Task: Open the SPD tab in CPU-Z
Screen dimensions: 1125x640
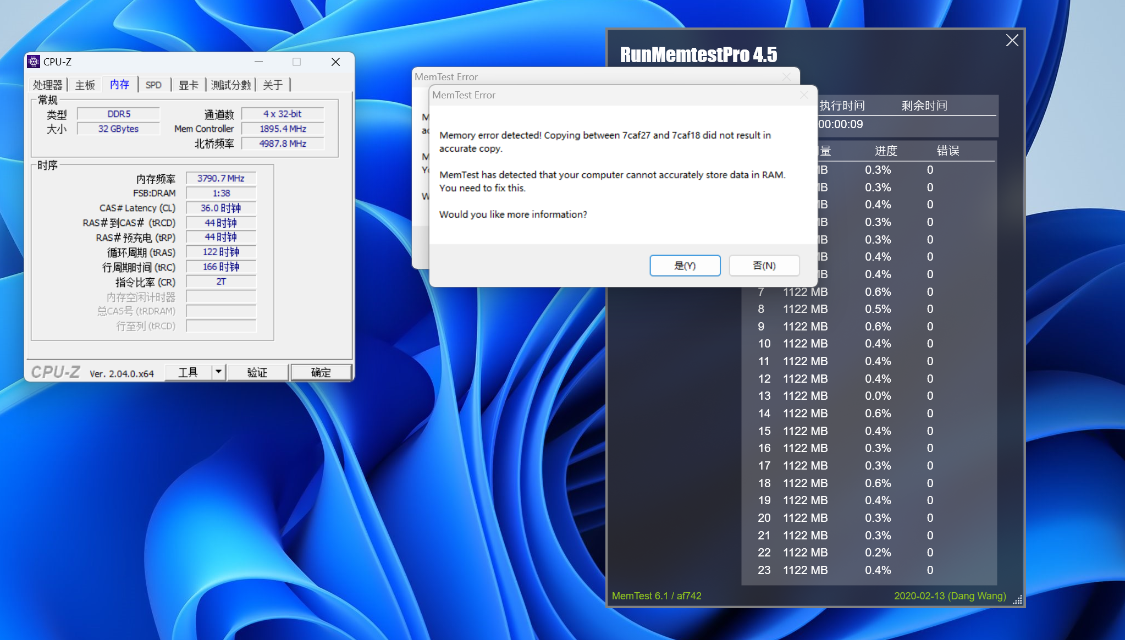Action: [x=154, y=85]
